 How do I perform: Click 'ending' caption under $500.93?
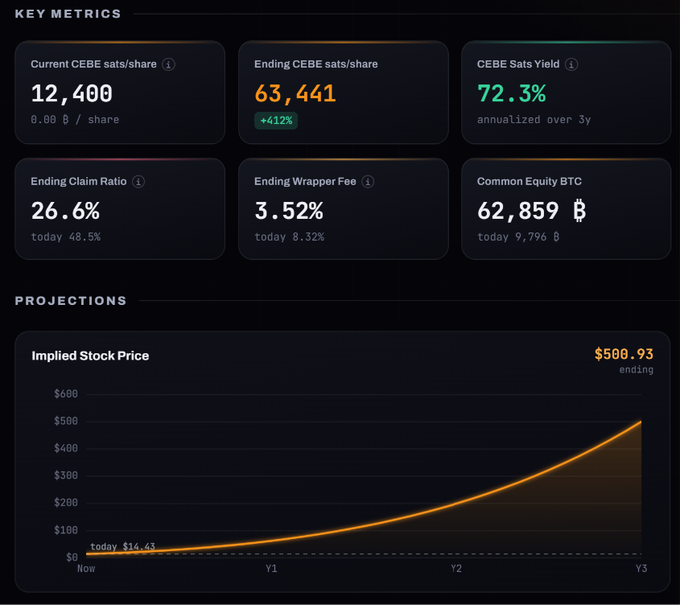(636, 370)
